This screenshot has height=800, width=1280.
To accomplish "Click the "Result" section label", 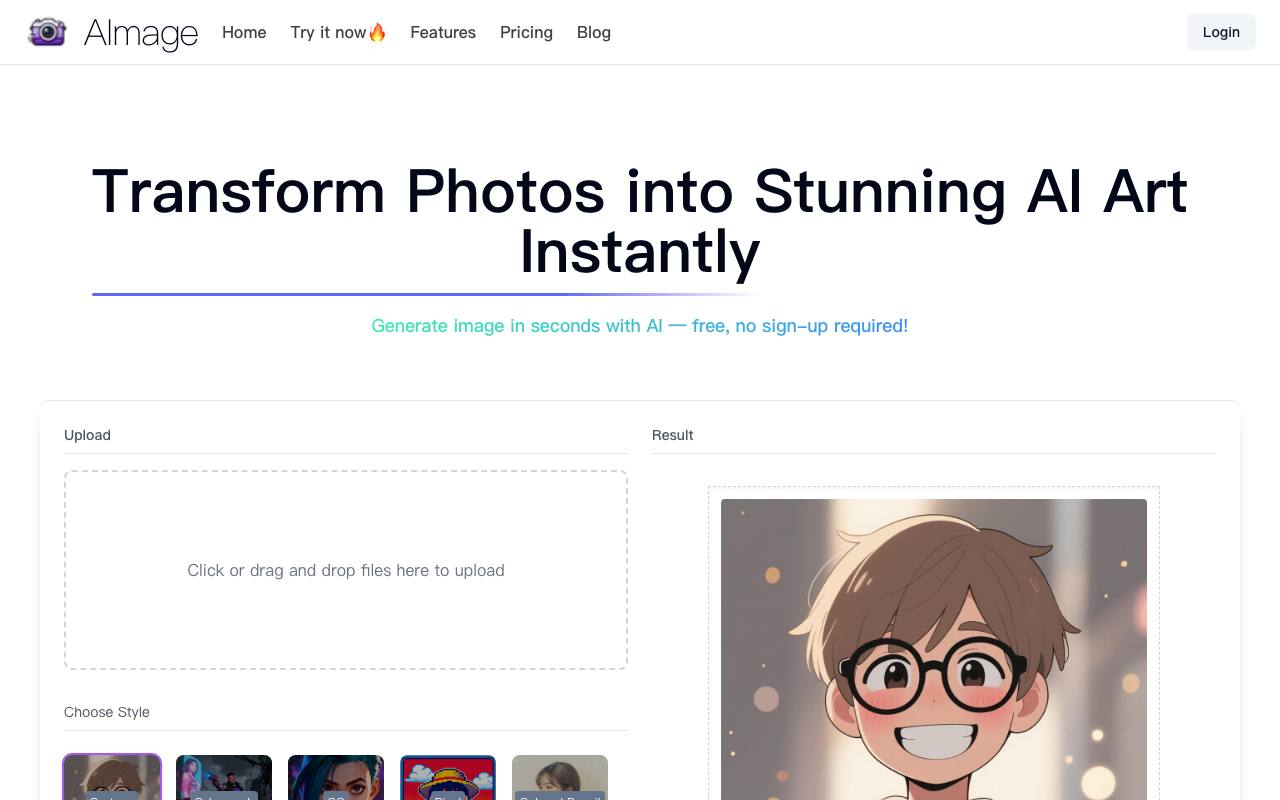I will pos(672,435).
